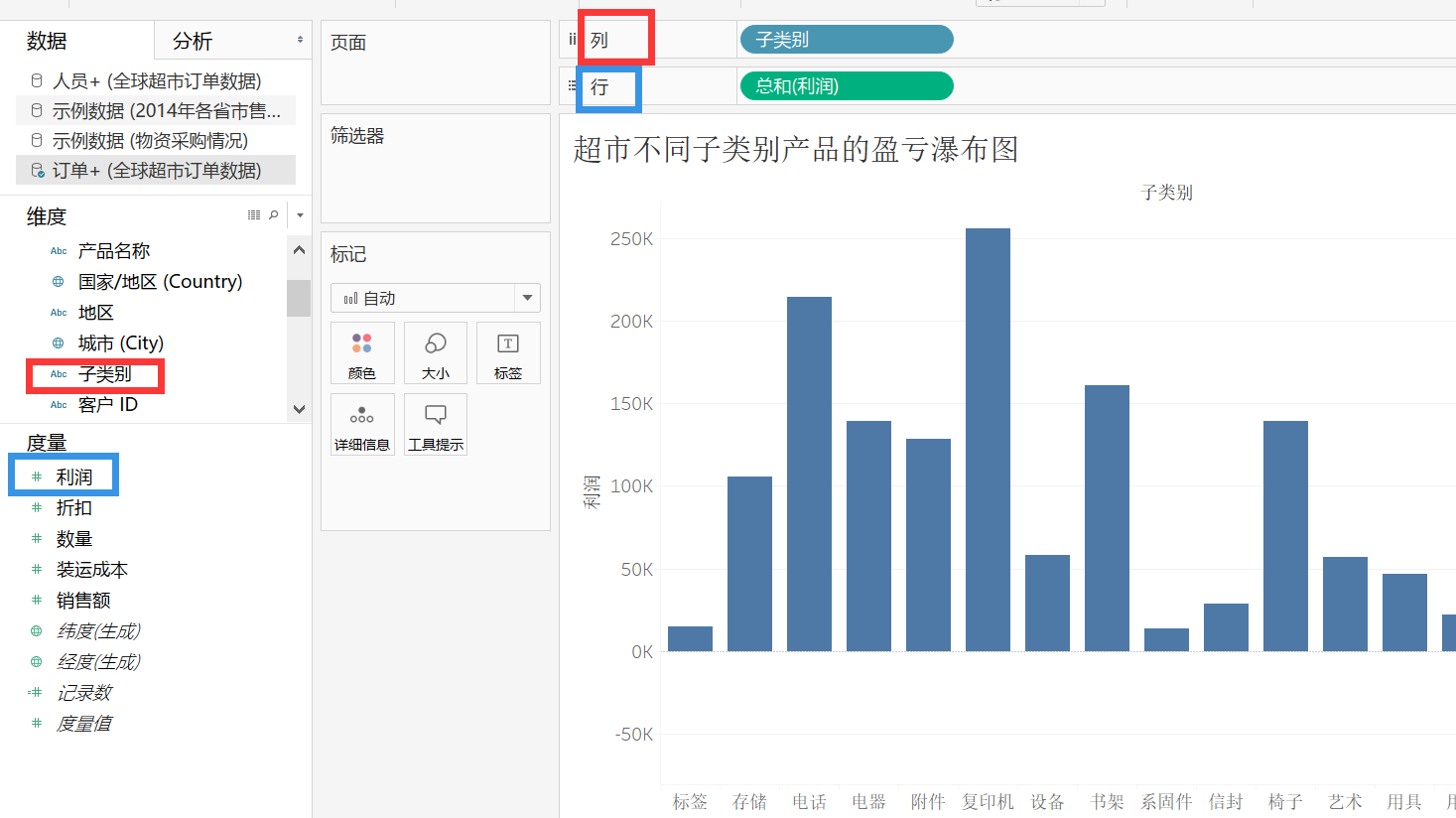Select the 子类别 dimension field
Screen dimensions: 1456x818
(104, 374)
